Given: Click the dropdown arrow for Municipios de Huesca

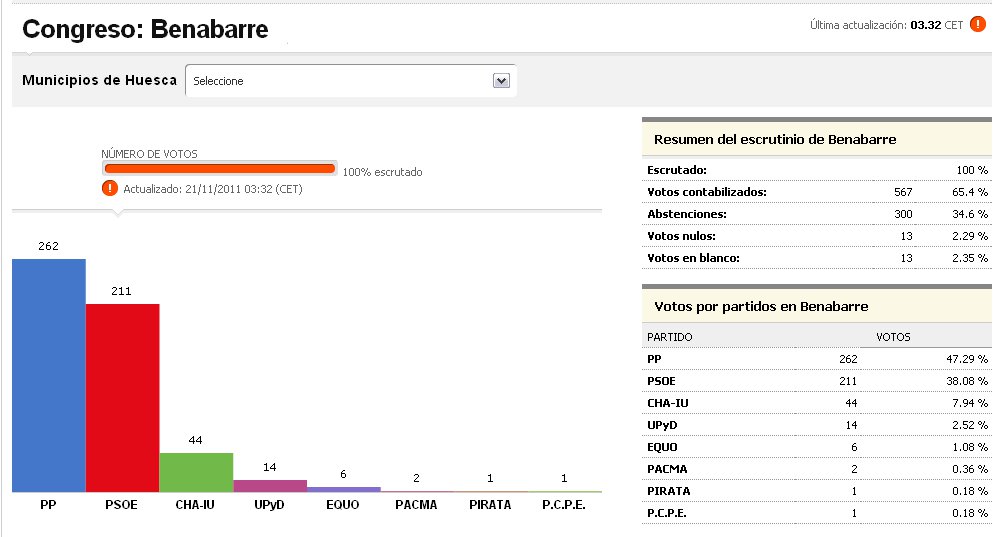Looking at the screenshot, I should pos(502,81).
